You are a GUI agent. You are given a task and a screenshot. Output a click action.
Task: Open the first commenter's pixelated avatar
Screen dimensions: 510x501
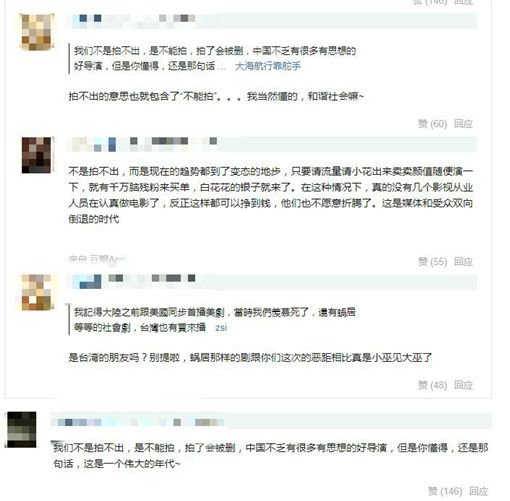(x=37, y=32)
